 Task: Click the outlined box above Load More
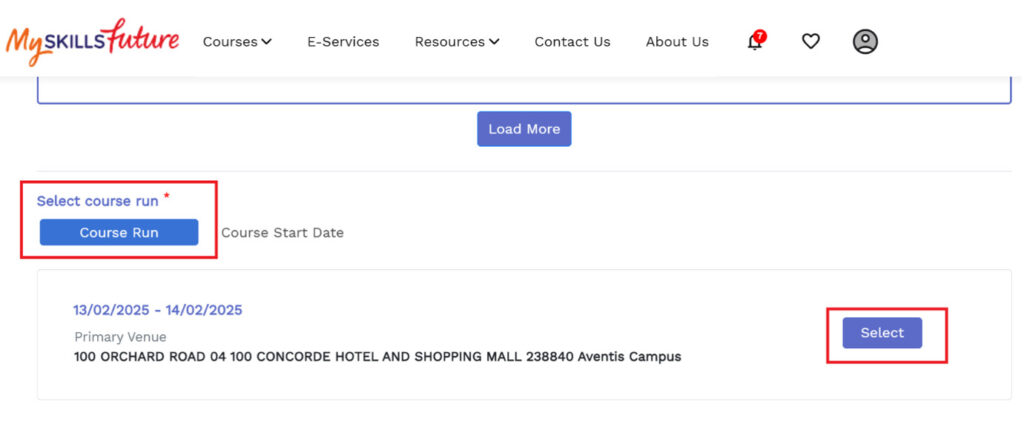pyautogui.click(x=524, y=90)
